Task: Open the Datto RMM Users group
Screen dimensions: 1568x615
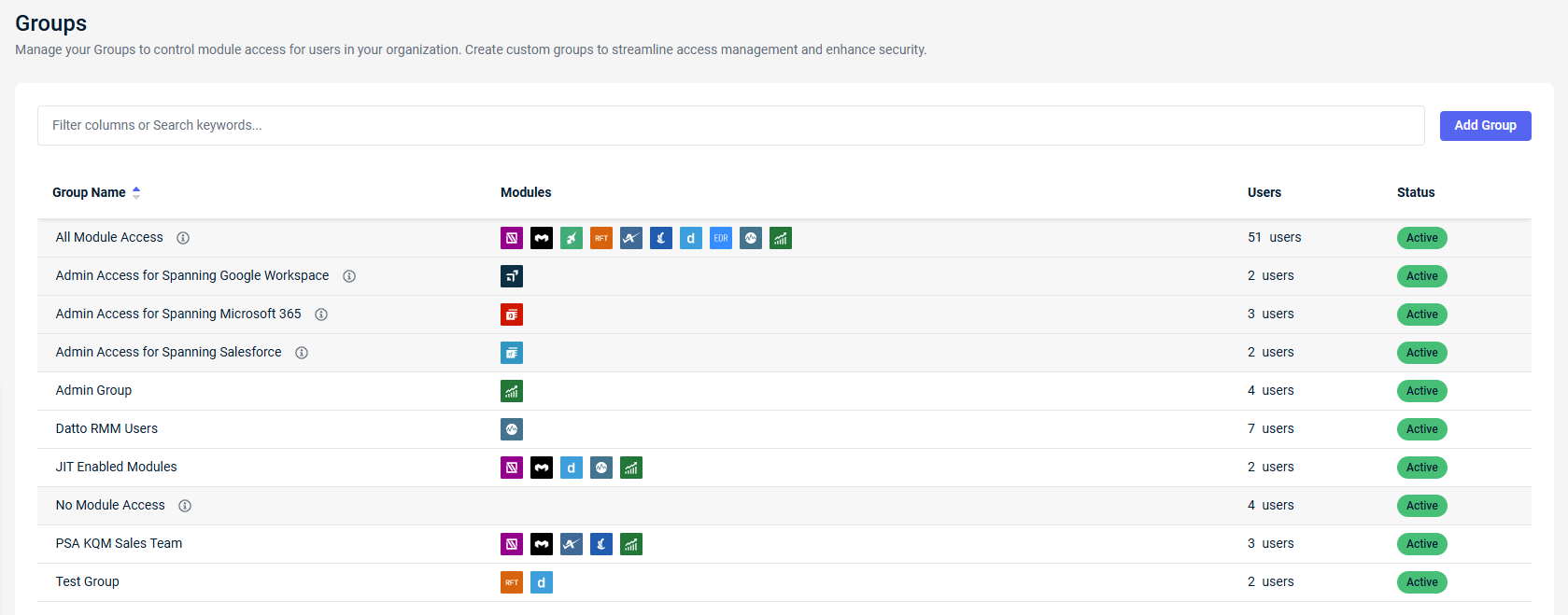Action: click(x=106, y=428)
